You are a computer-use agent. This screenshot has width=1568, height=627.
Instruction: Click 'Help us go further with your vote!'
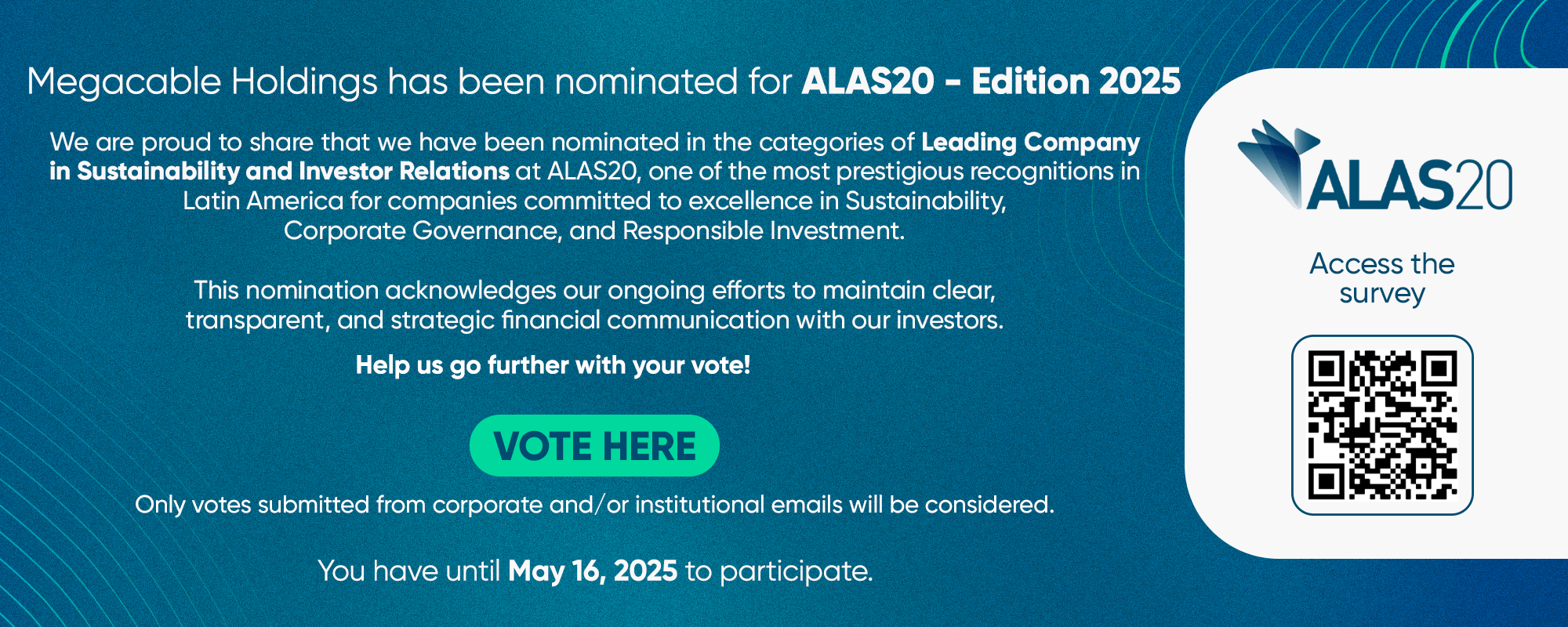[553, 365]
